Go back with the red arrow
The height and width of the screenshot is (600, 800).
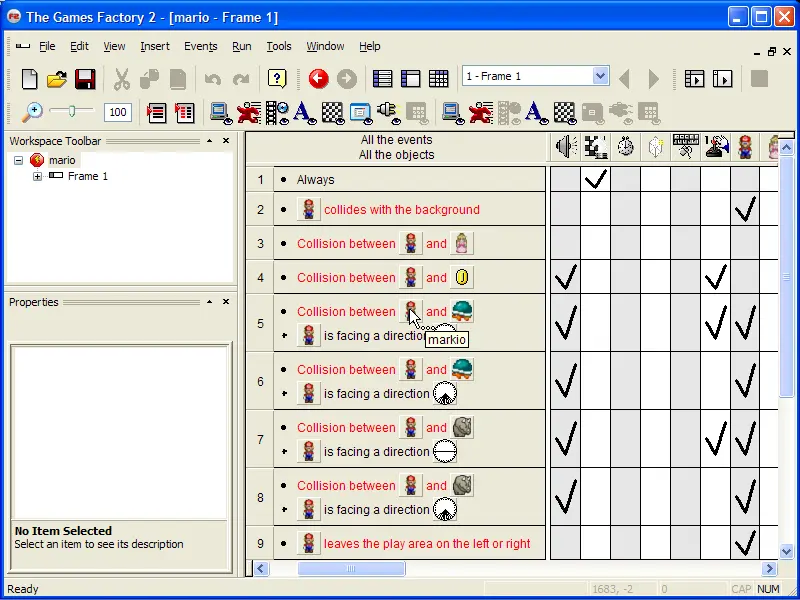(318, 79)
